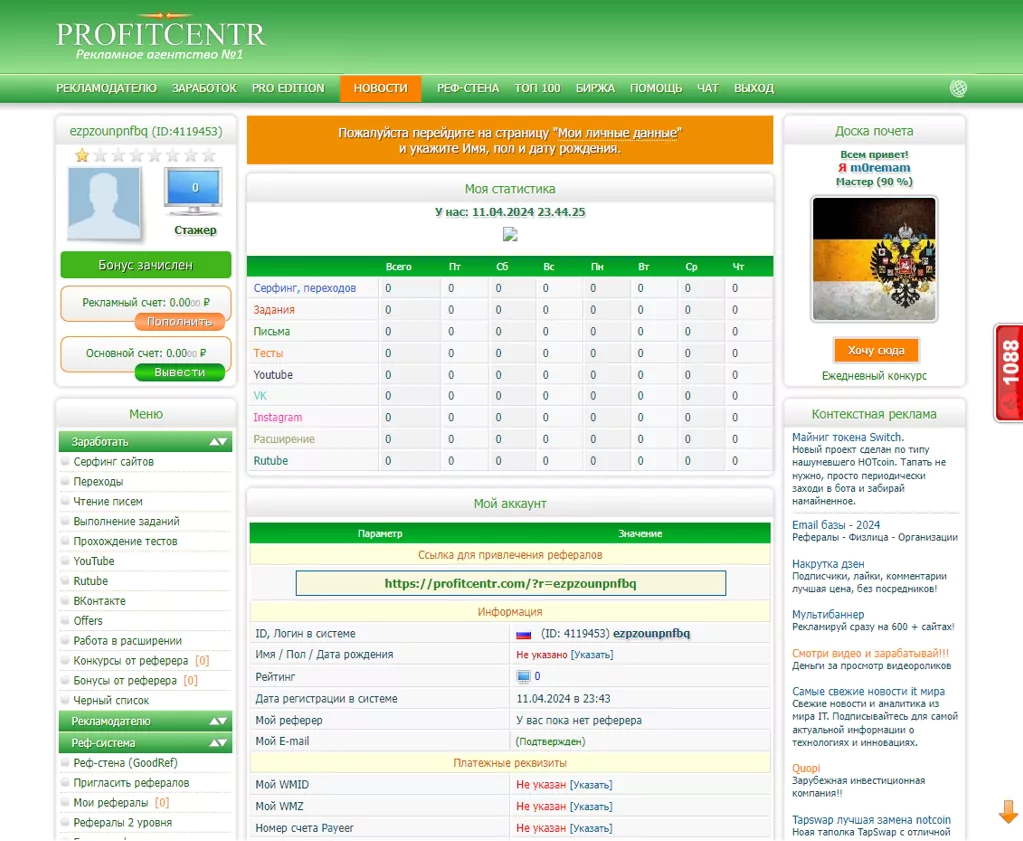1023x841 pixels.
Task: Expand the Рекламодателю menu section
Action: (219, 722)
